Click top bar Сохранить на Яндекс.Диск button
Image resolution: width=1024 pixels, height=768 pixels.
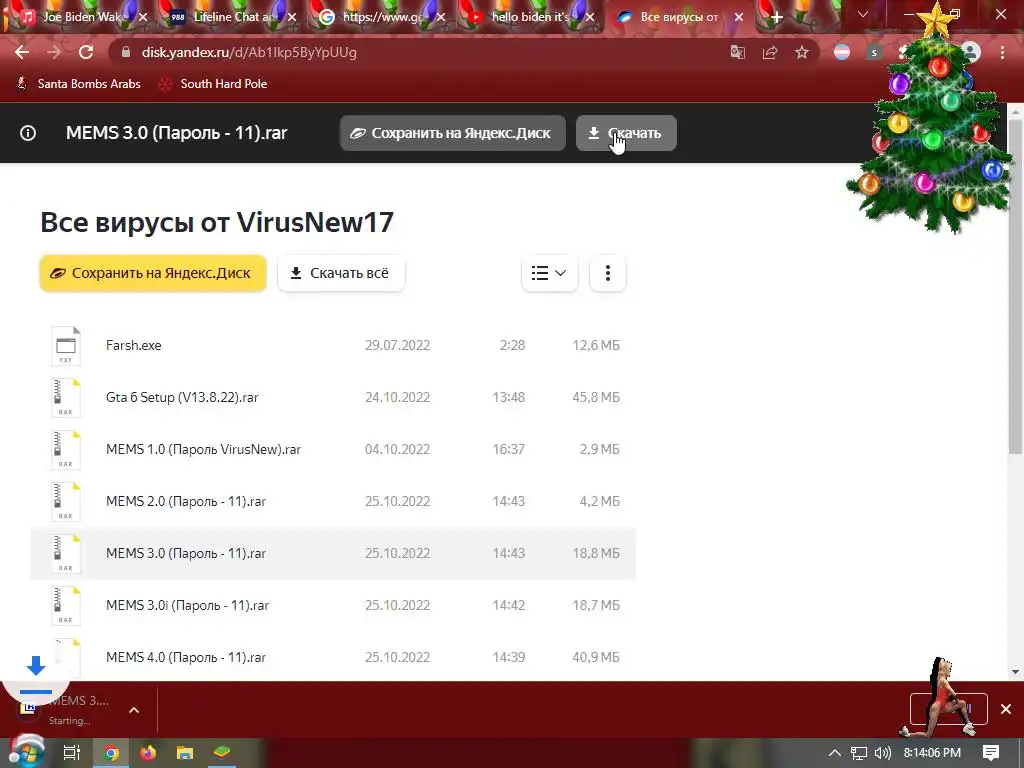pyautogui.click(x=453, y=133)
